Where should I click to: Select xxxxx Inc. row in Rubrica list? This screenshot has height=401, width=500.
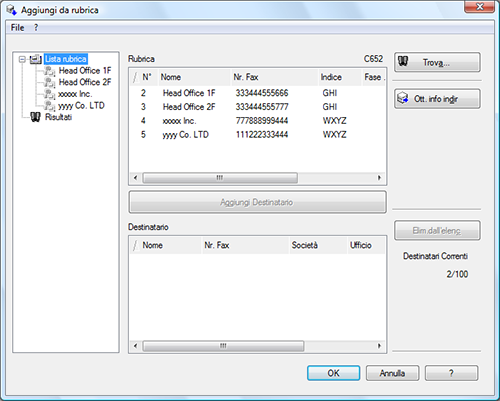[x=257, y=121]
